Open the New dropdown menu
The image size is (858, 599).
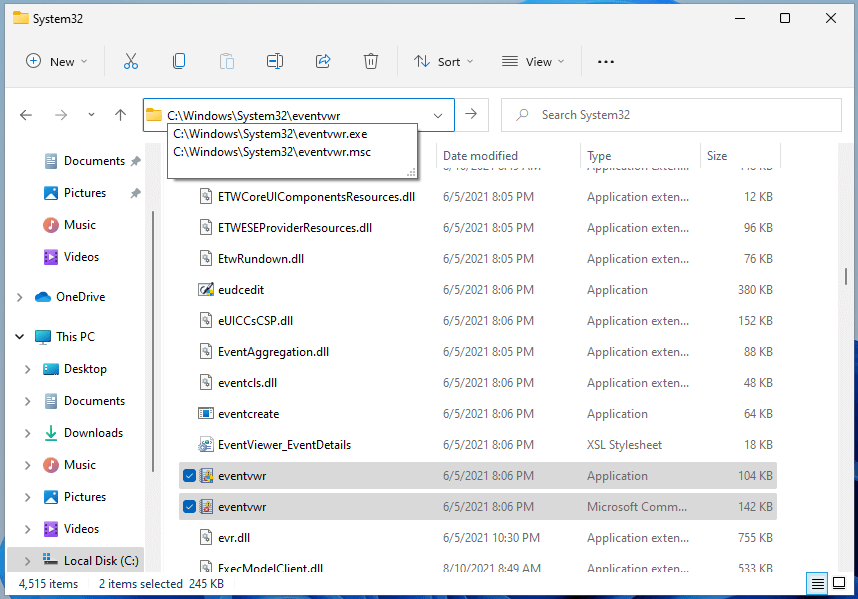[x=57, y=62]
